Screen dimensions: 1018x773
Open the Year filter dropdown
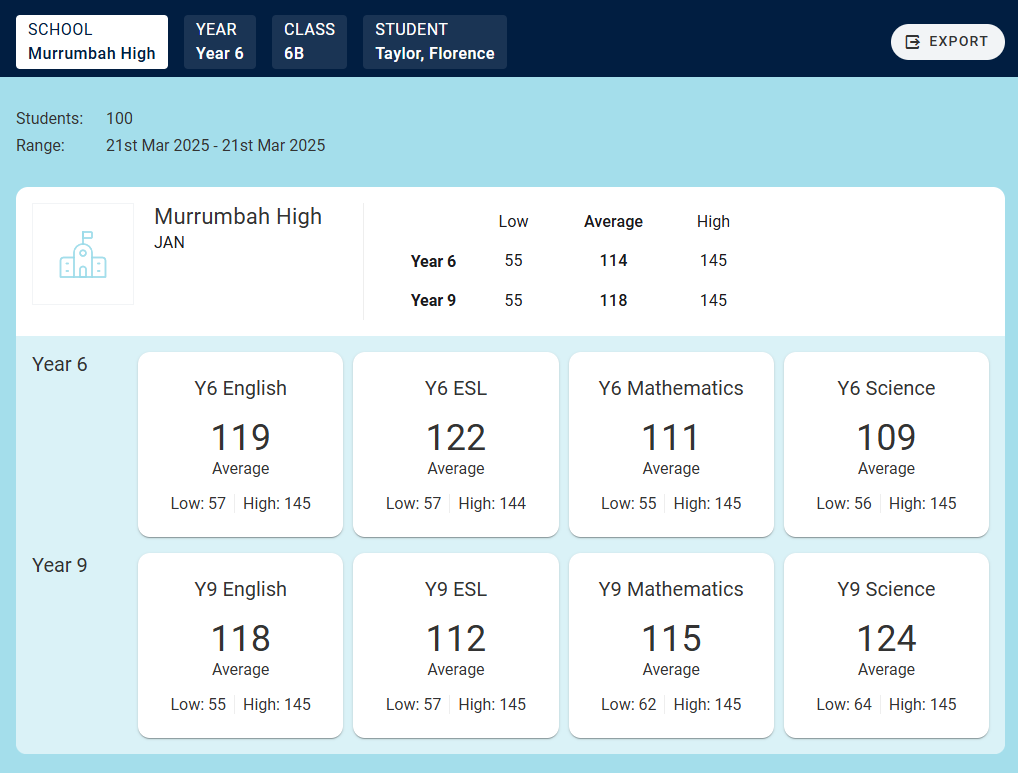220,42
